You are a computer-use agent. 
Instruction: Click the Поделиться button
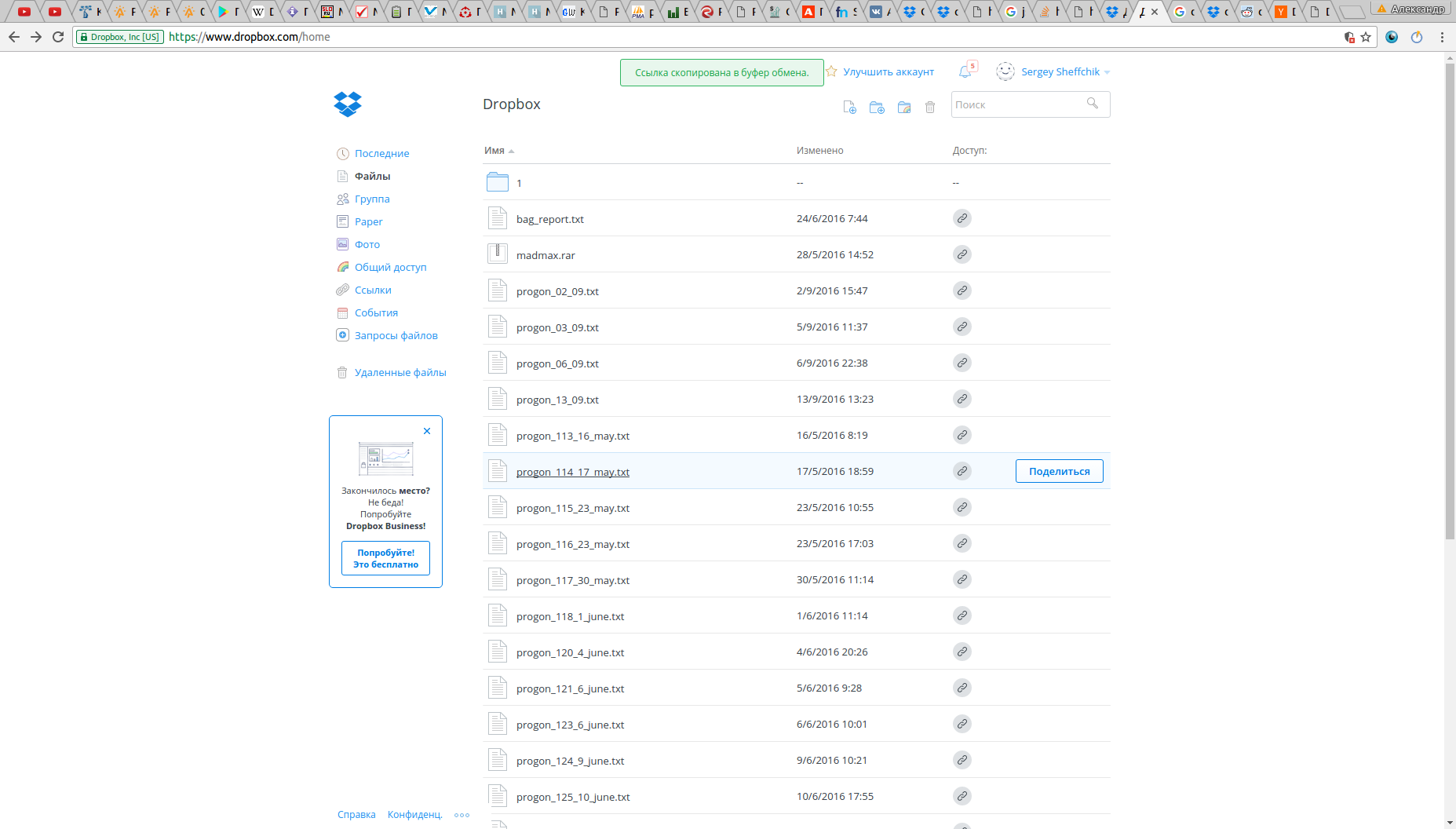1060,471
